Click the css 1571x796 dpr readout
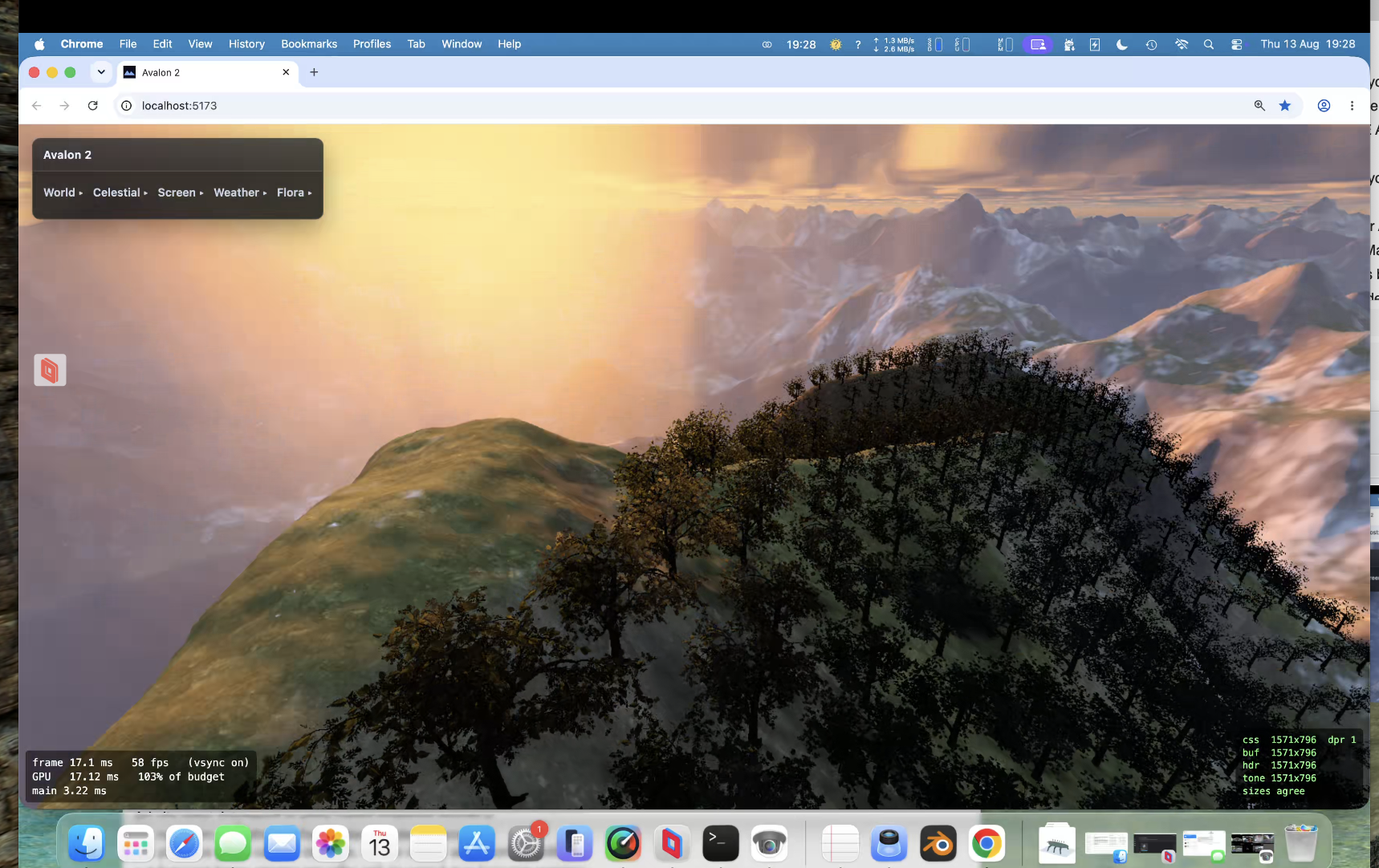The height and width of the screenshot is (868, 1379). pyautogui.click(x=1300, y=740)
